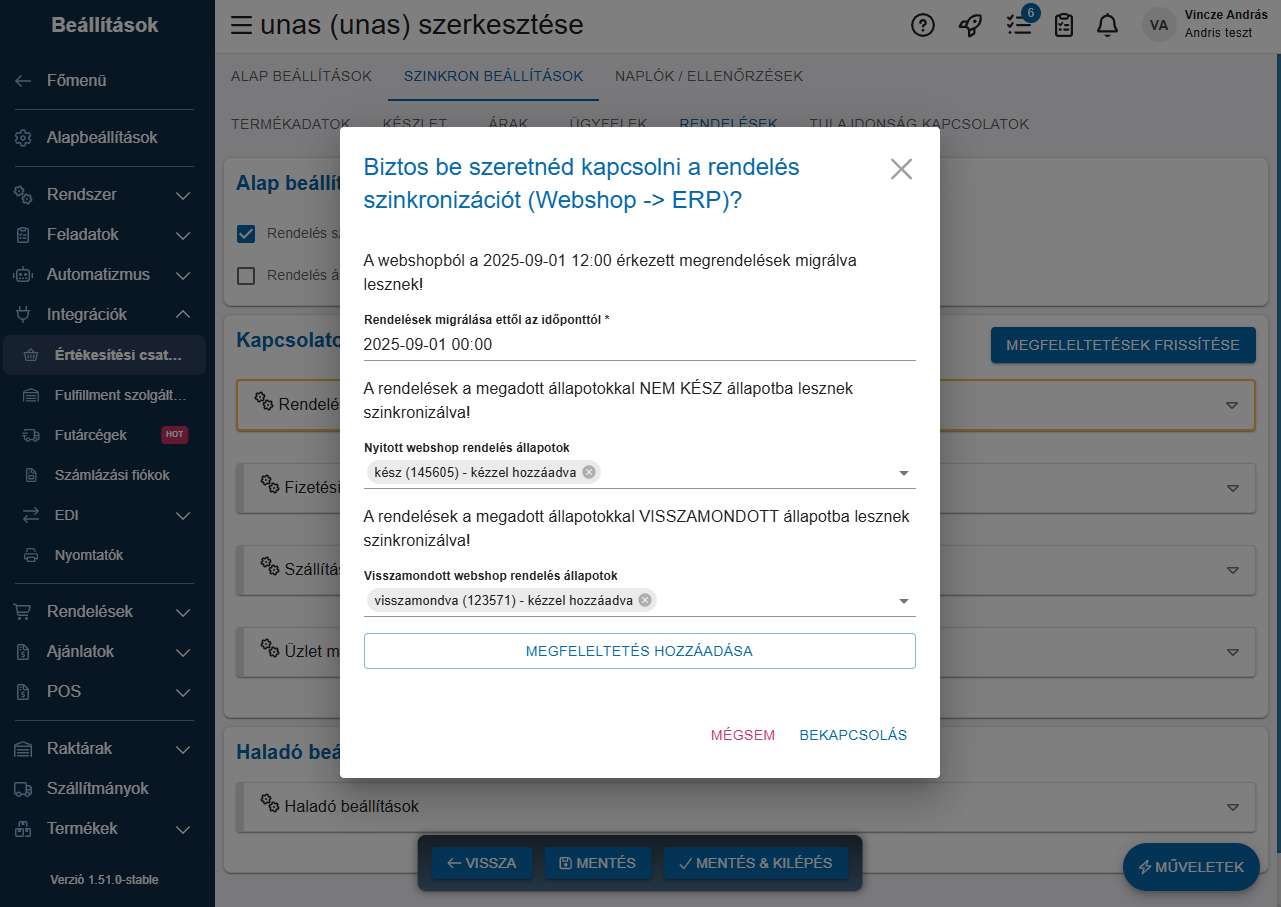This screenshot has height=907, width=1281.
Task: Expand Haladó beállítások panel
Action: pyautogui.click(x=1232, y=806)
